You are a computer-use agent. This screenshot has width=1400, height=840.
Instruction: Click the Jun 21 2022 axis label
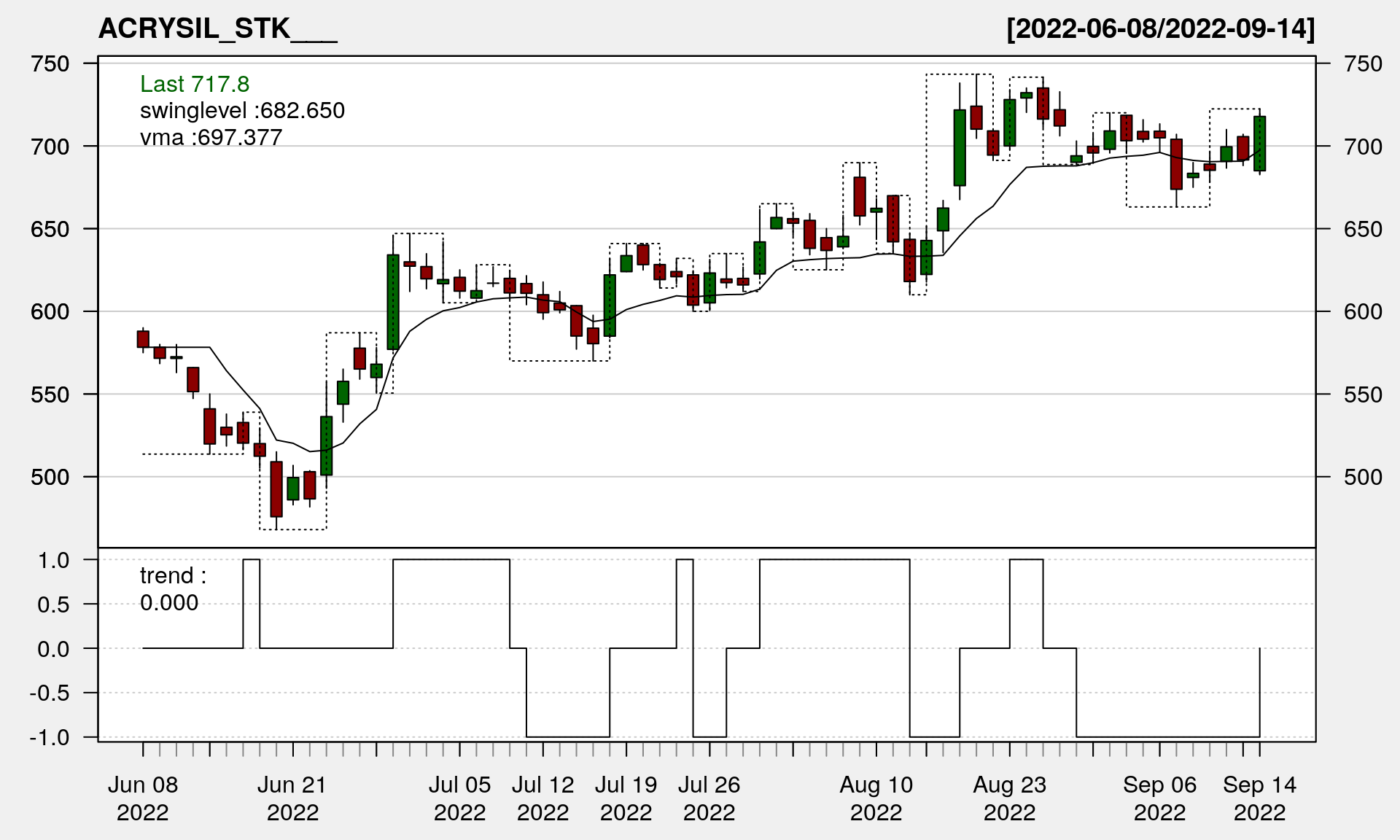coord(292,798)
